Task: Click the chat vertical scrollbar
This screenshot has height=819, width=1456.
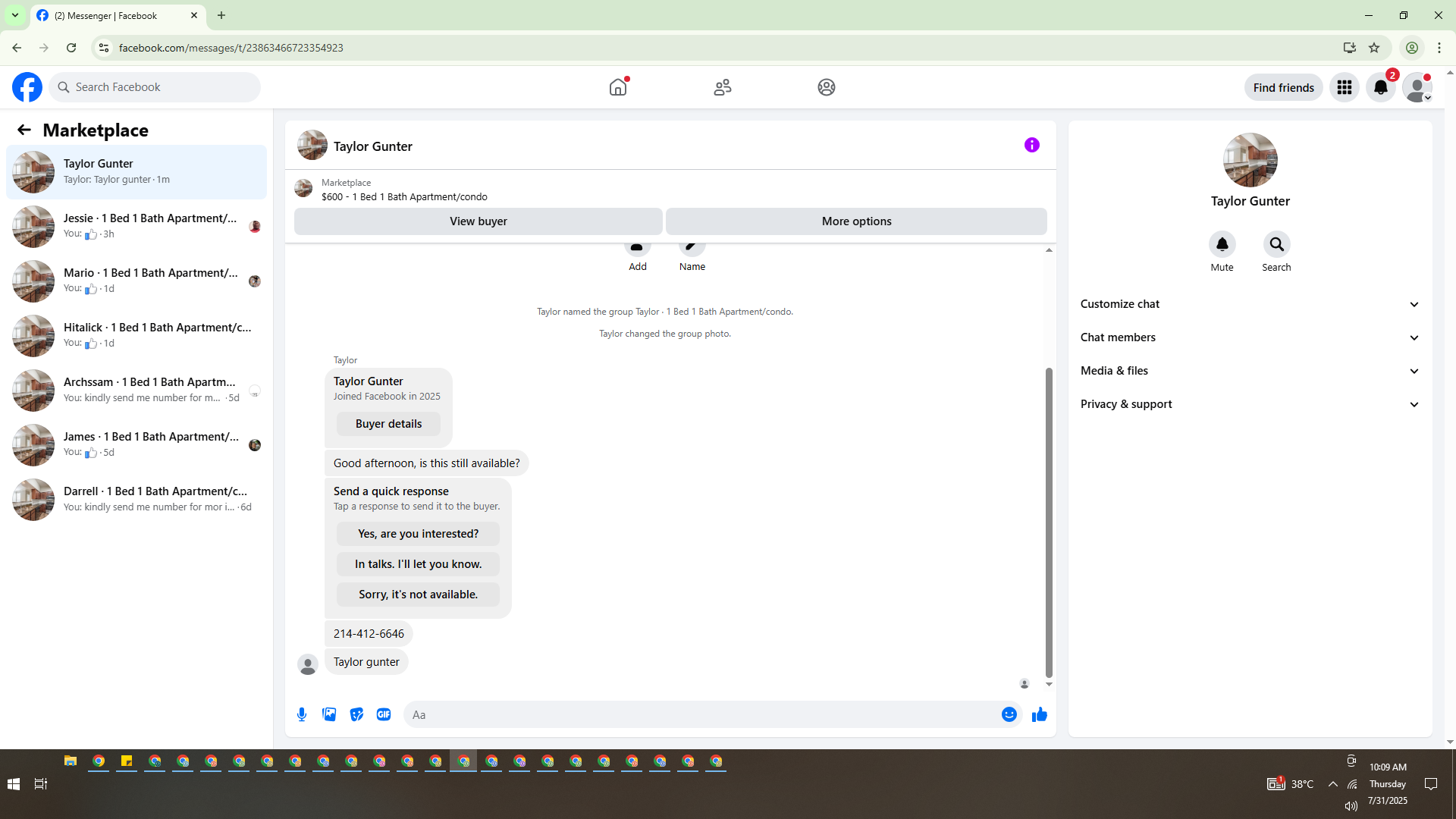Action: coord(1049,523)
